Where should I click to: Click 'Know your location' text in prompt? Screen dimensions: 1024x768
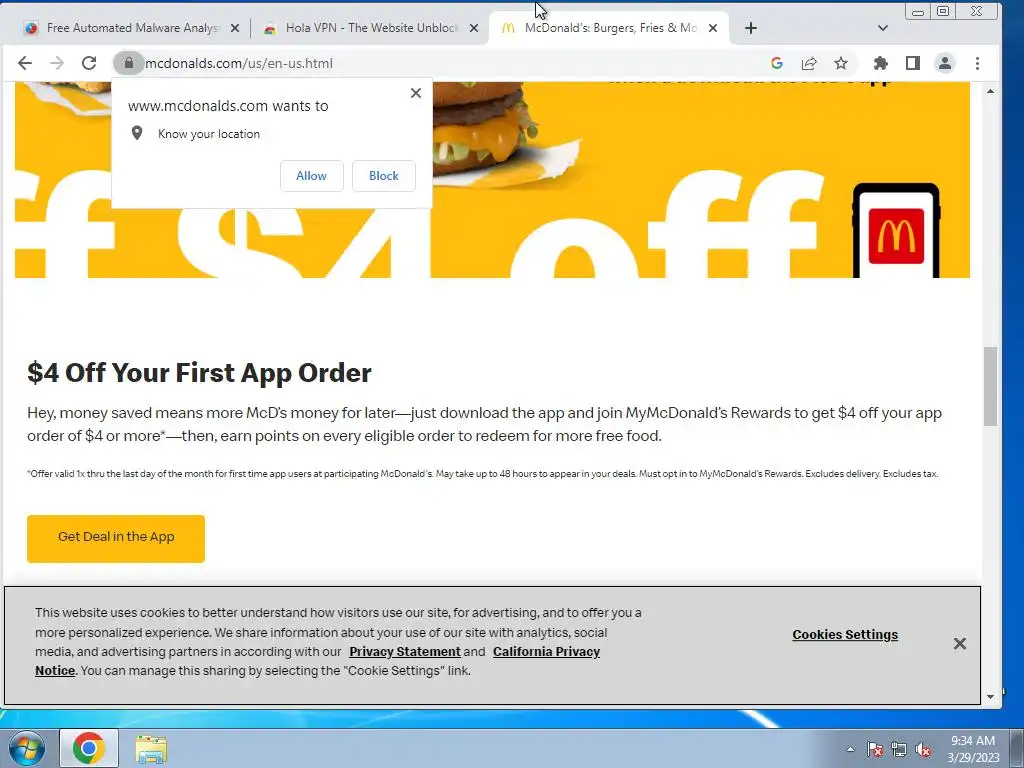[x=209, y=134]
